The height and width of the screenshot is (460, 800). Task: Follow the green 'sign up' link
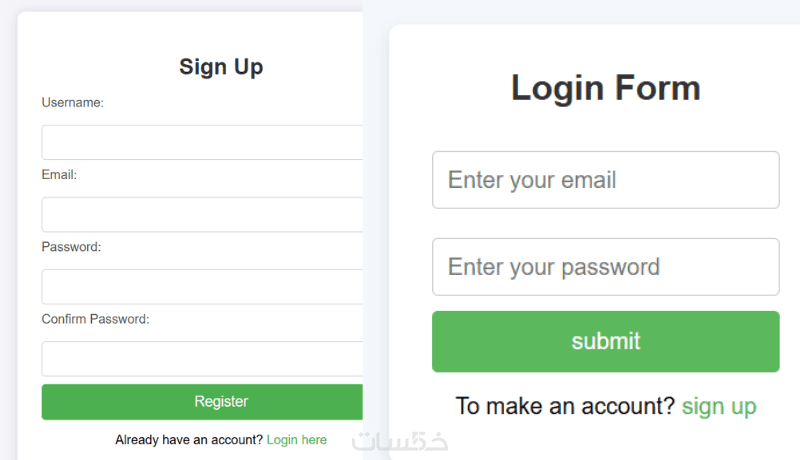point(719,406)
